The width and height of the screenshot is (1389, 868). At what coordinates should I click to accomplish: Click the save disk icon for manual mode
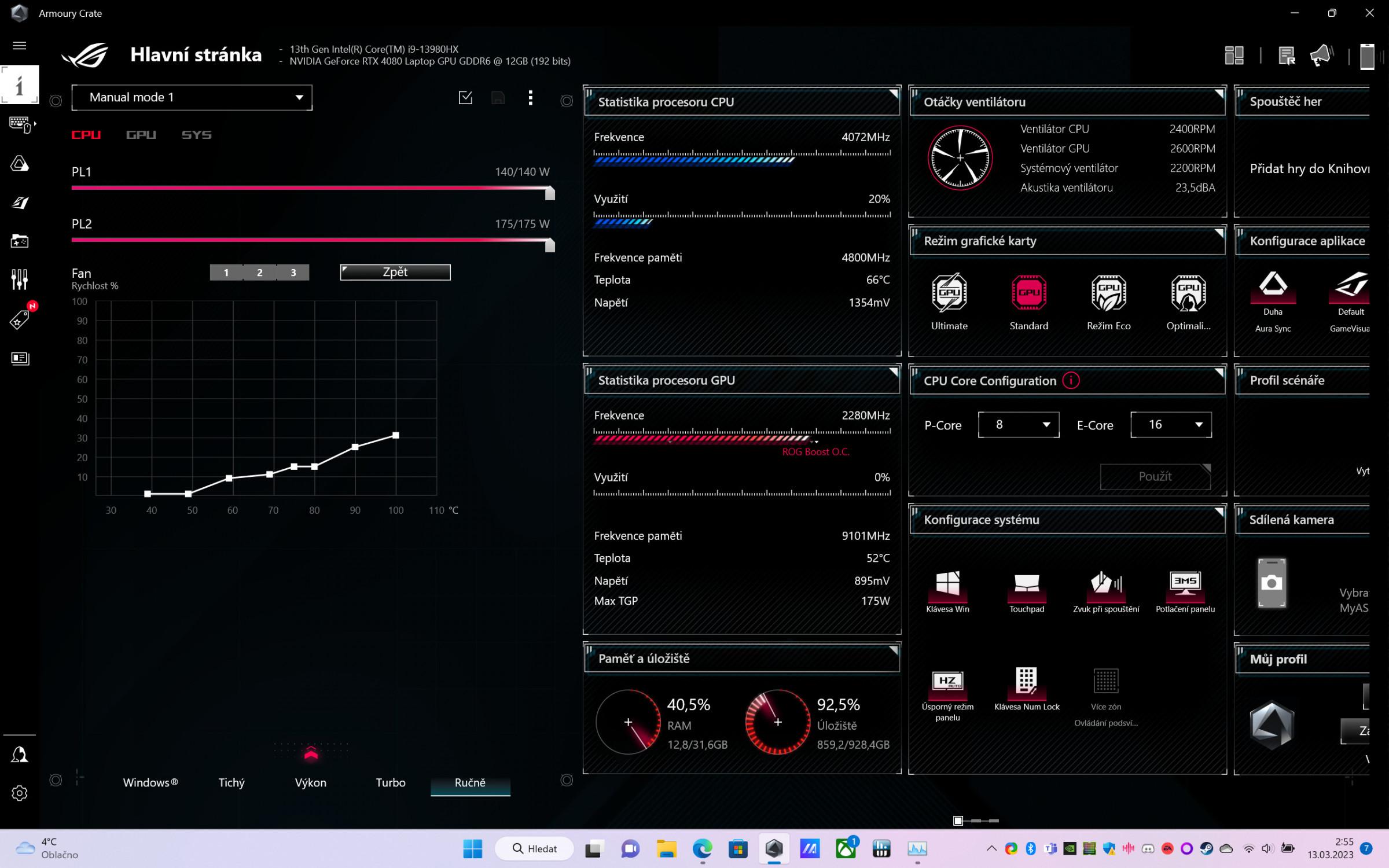(x=498, y=97)
